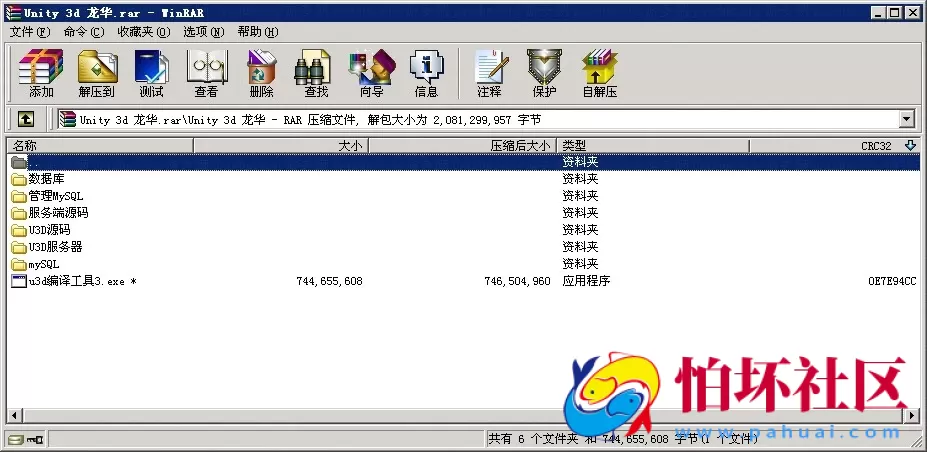This screenshot has width=927, height=452.
Task: Open the 命令(C) menu
Action: [84, 32]
